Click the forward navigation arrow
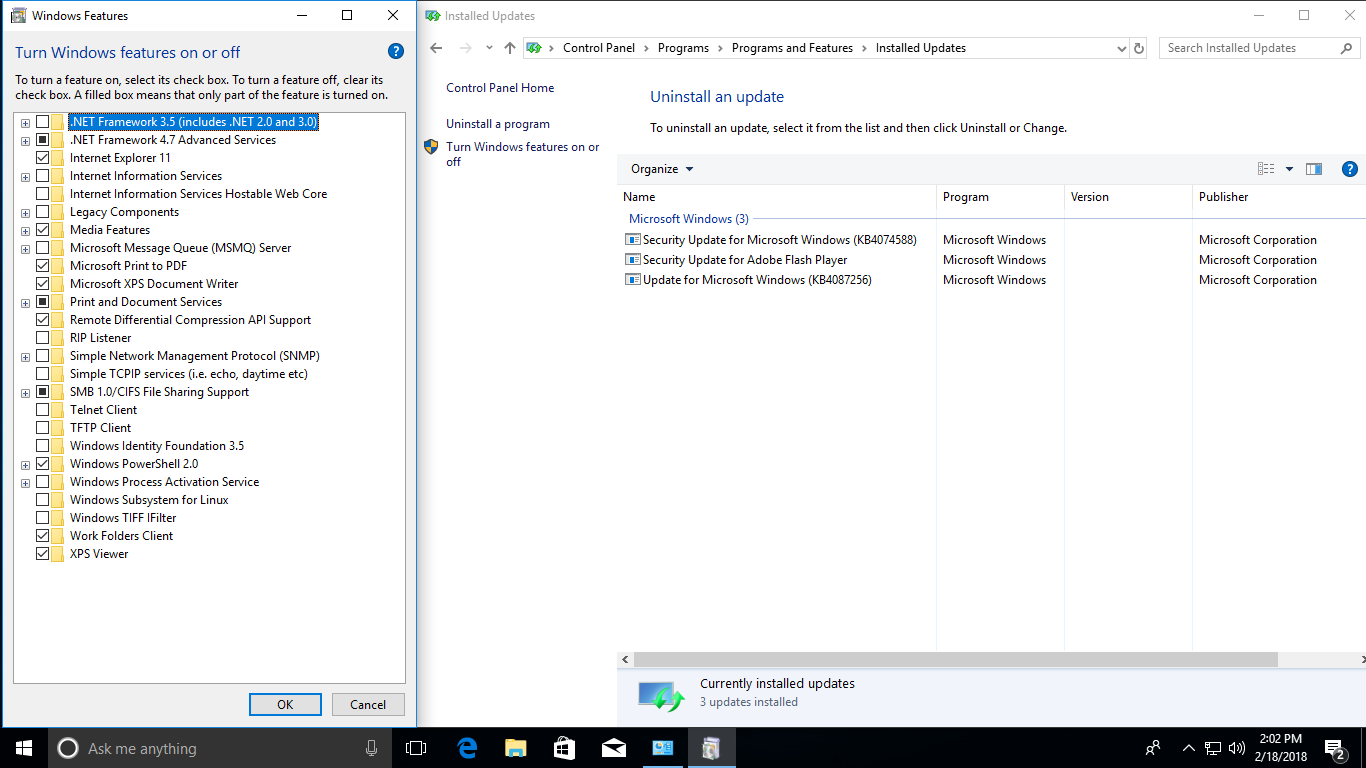Viewport: 1366px width, 768px height. coord(465,48)
